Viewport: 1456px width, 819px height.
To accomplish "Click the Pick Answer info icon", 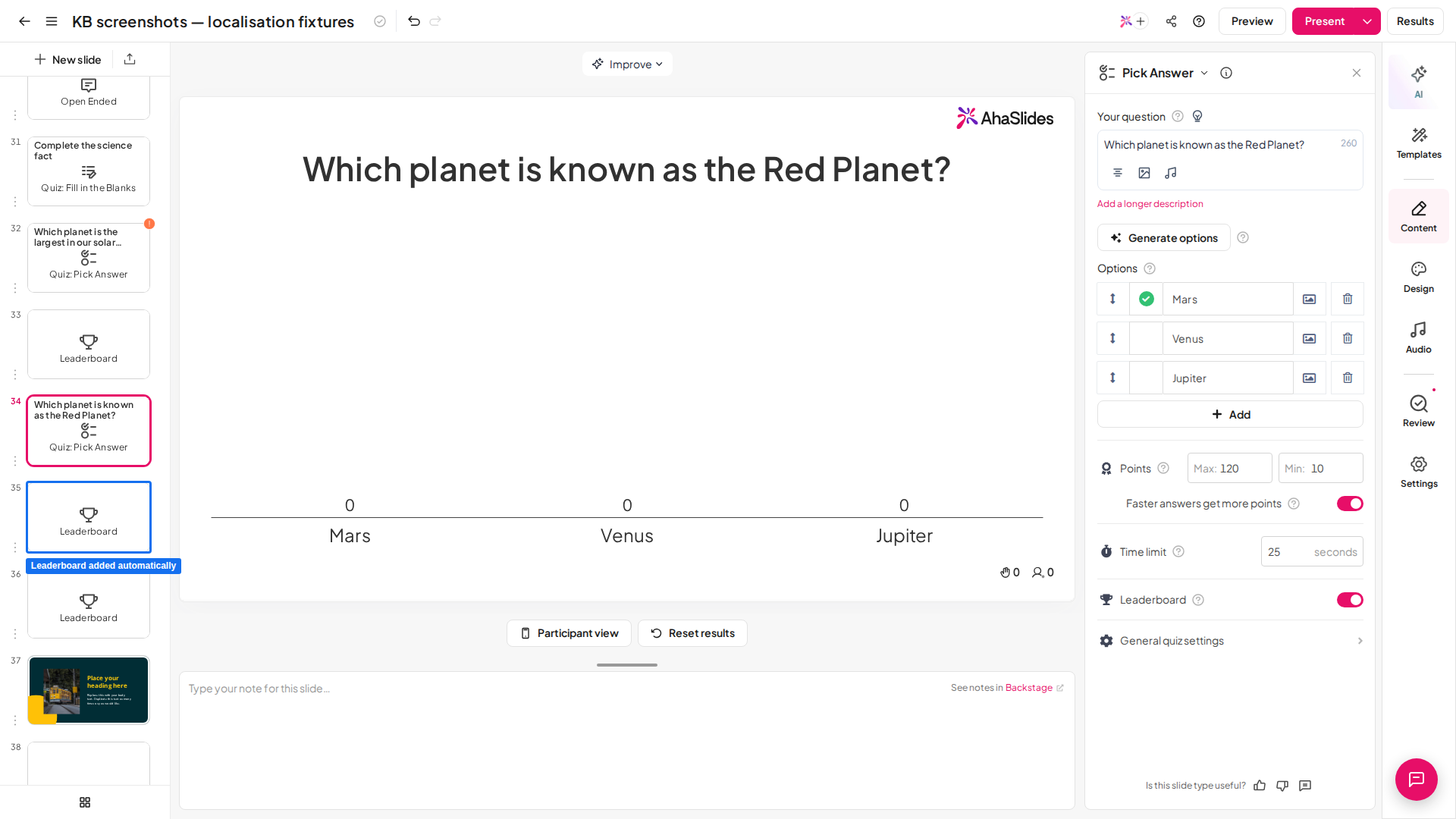I will (x=1226, y=73).
